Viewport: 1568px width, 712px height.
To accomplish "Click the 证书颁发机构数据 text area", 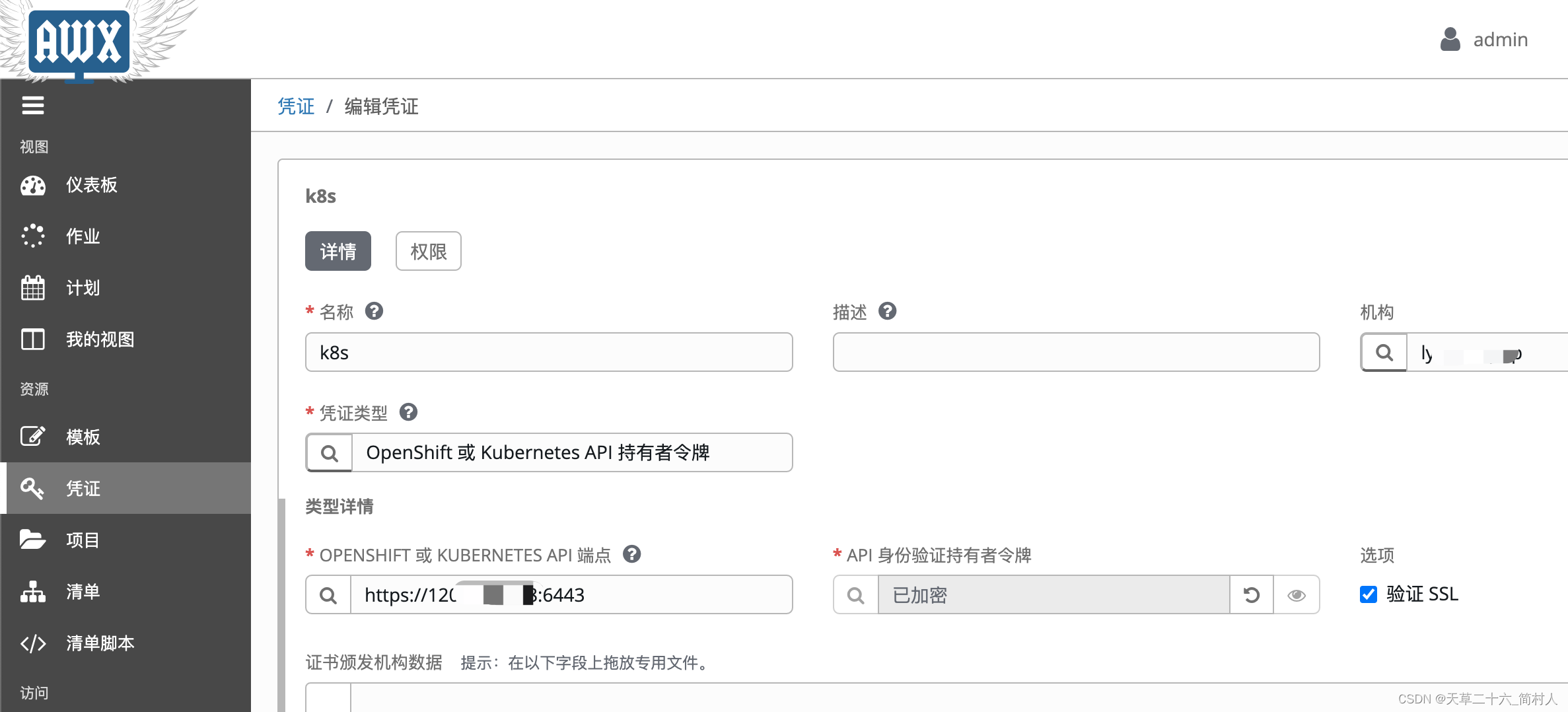I will (959, 697).
